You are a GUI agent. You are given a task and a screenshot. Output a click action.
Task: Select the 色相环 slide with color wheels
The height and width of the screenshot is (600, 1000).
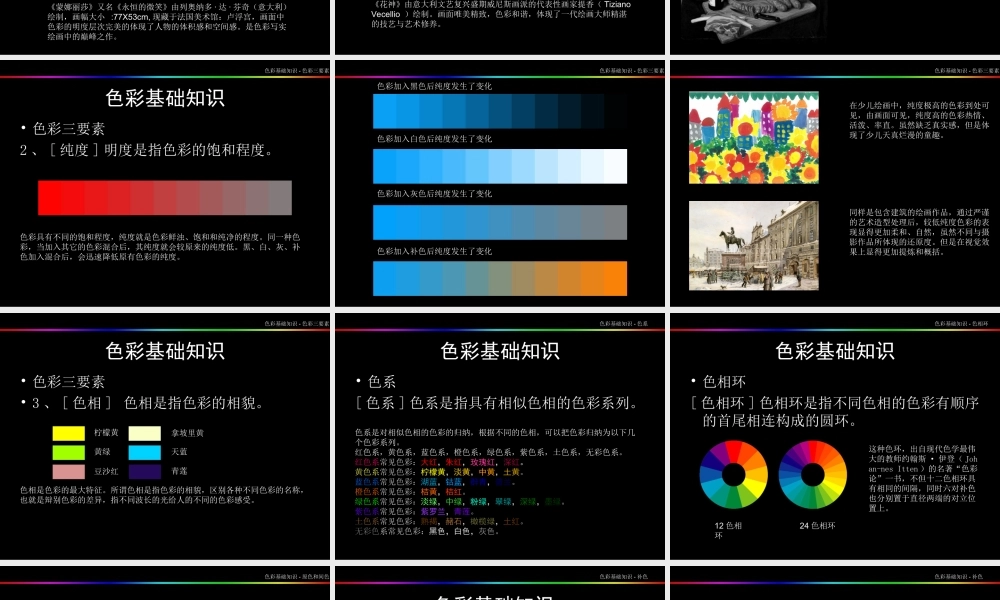(x=835, y=436)
